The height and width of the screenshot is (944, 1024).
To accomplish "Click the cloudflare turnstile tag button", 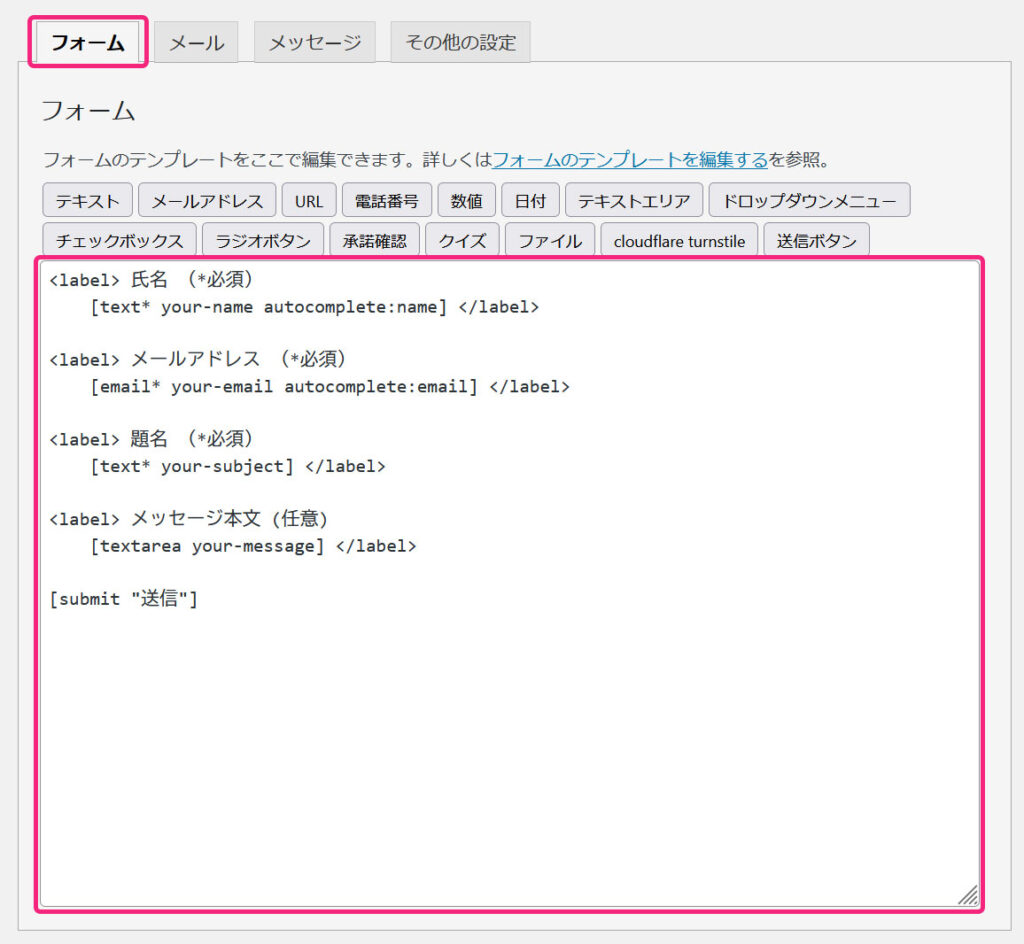I will (x=679, y=241).
